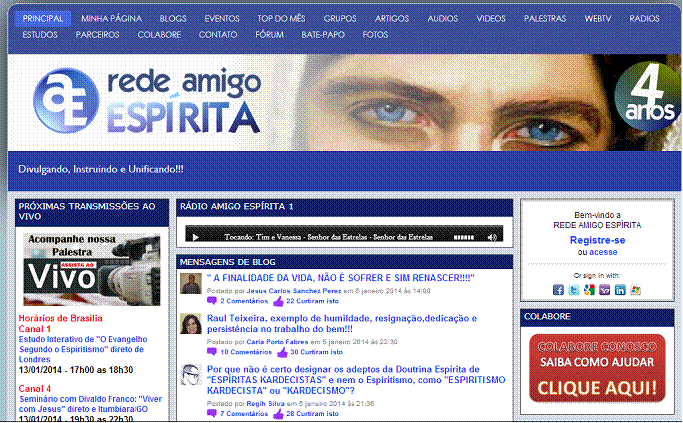Open the 10 Comentários link
This screenshot has width=683, height=423.
pos(246,352)
